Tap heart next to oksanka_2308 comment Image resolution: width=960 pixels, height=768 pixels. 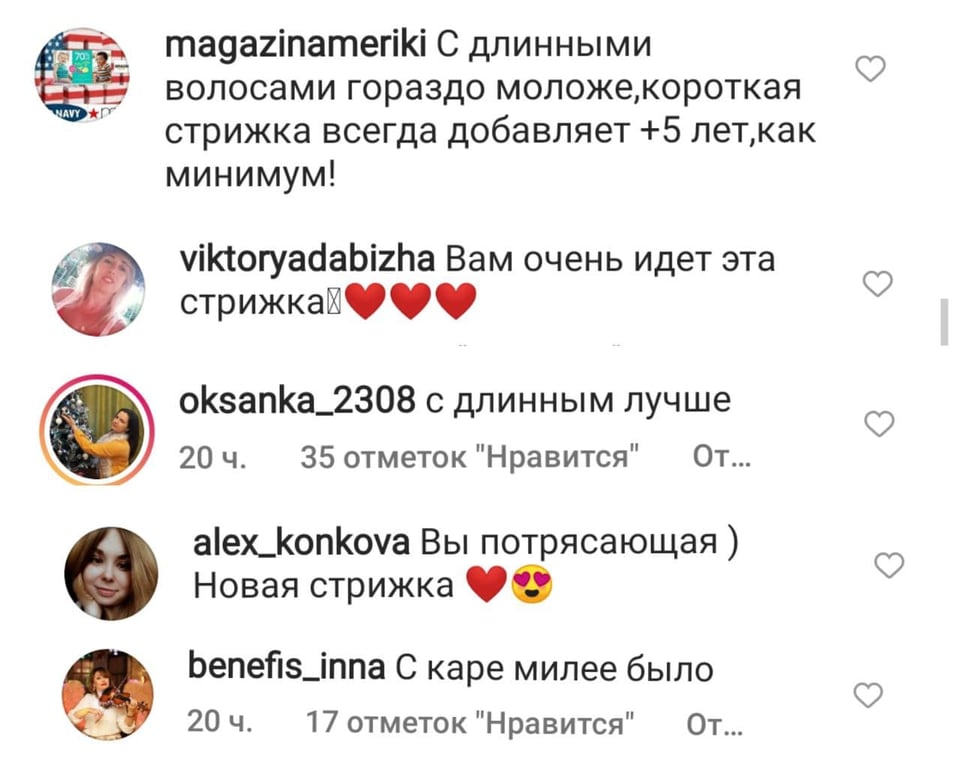(x=879, y=423)
